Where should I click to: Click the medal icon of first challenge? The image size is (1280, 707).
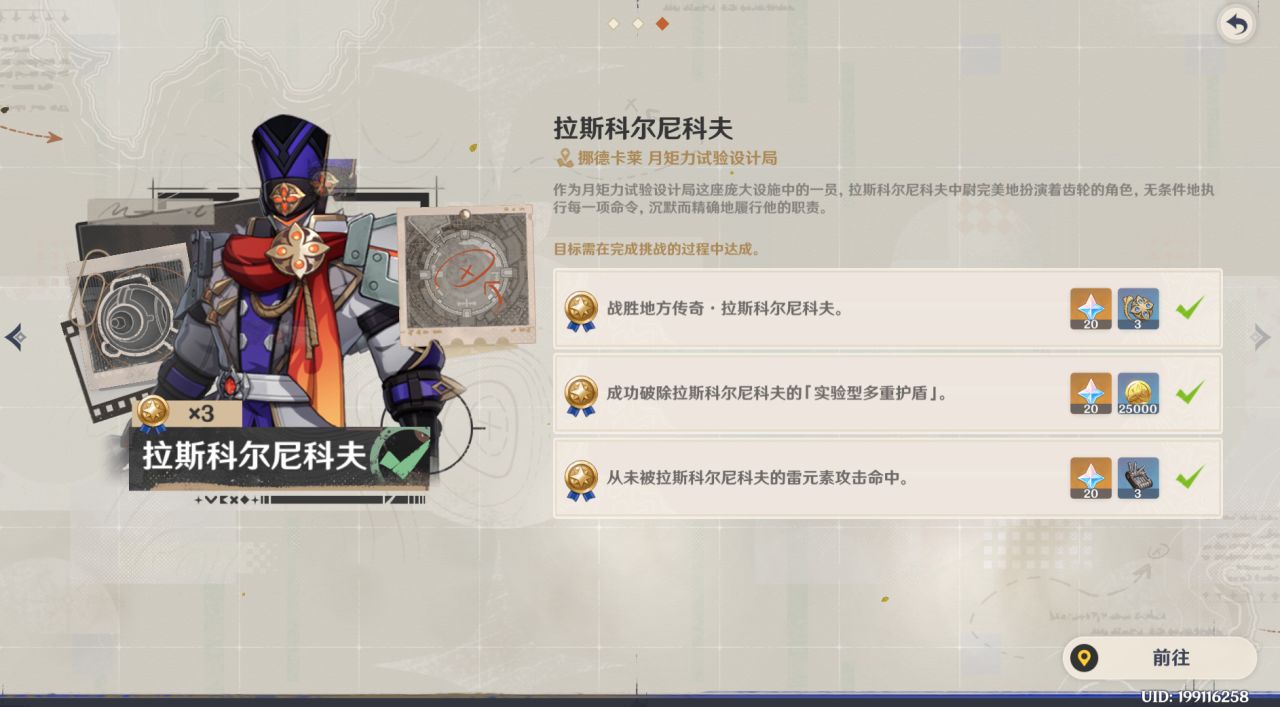[581, 310]
